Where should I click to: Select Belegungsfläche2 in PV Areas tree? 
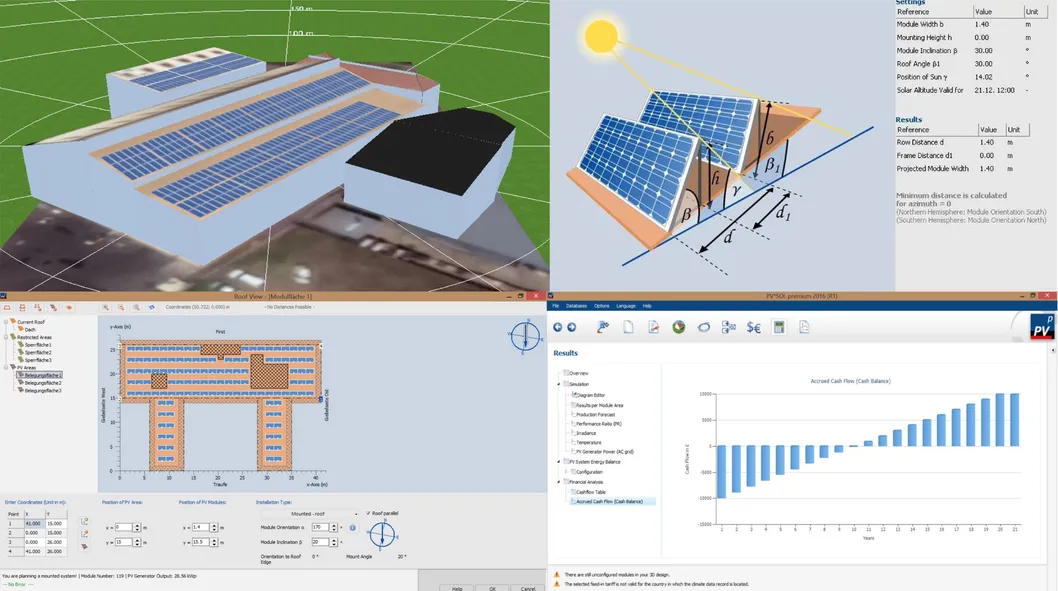(x=44, y=383)
